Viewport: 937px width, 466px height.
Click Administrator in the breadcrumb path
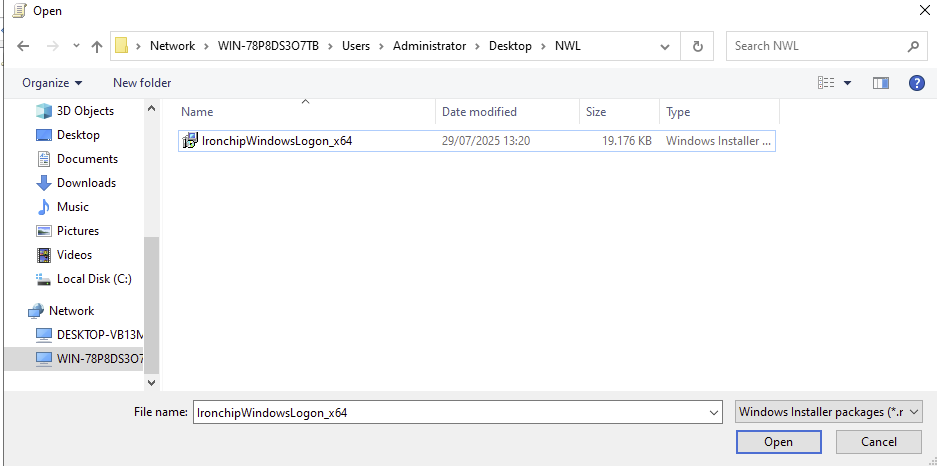tap(429, 46)
